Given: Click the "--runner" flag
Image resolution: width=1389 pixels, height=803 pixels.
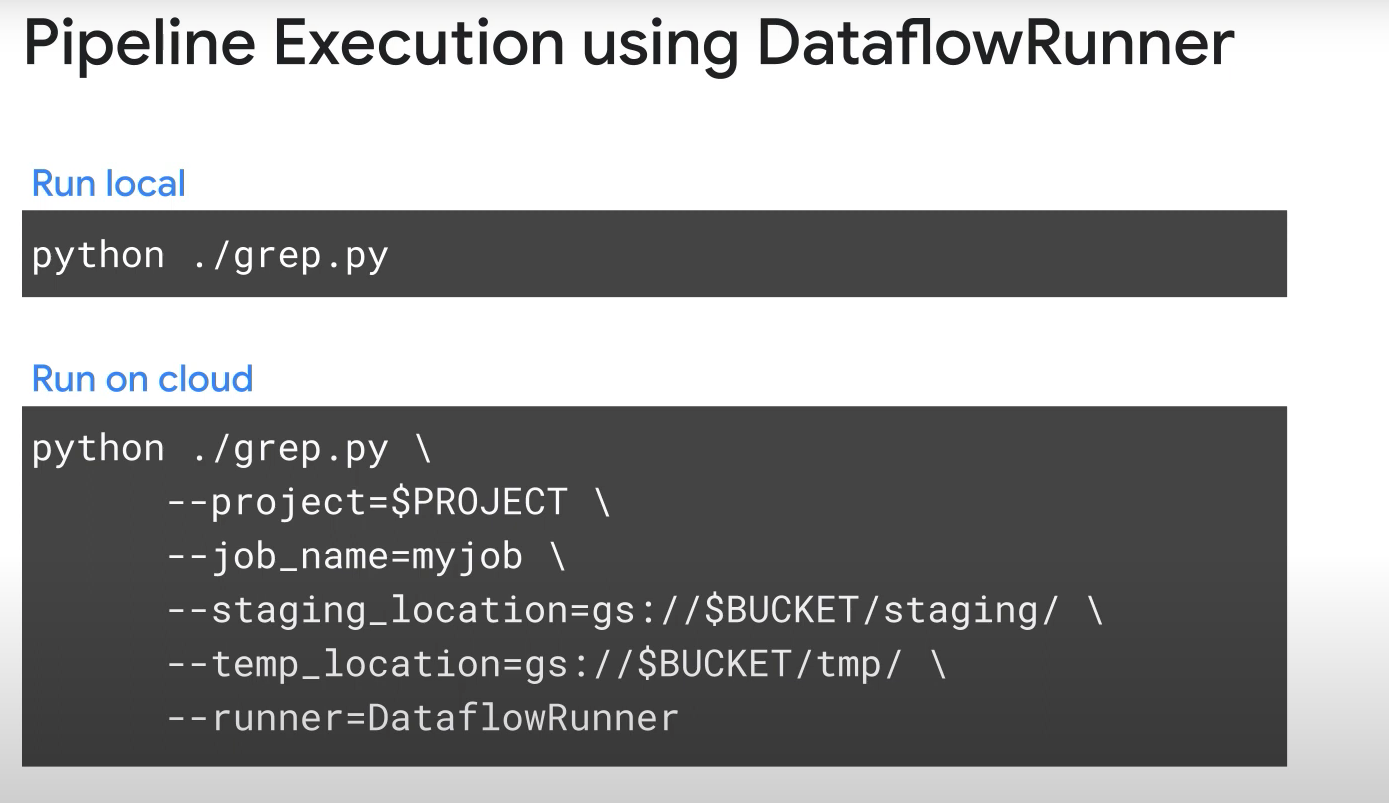Looking at the screenshot, I should pyautogui.click(x=255, y=718).
